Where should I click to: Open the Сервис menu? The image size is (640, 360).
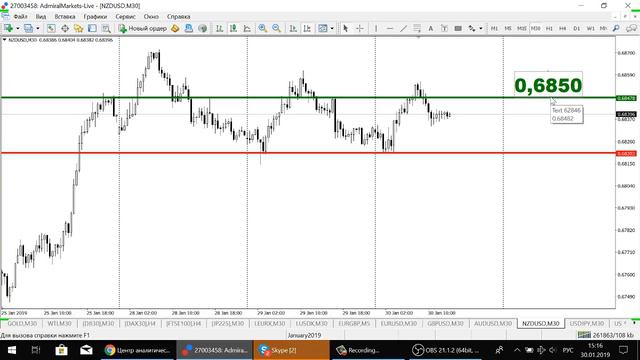pyautogui.click(x=125, y=17)
